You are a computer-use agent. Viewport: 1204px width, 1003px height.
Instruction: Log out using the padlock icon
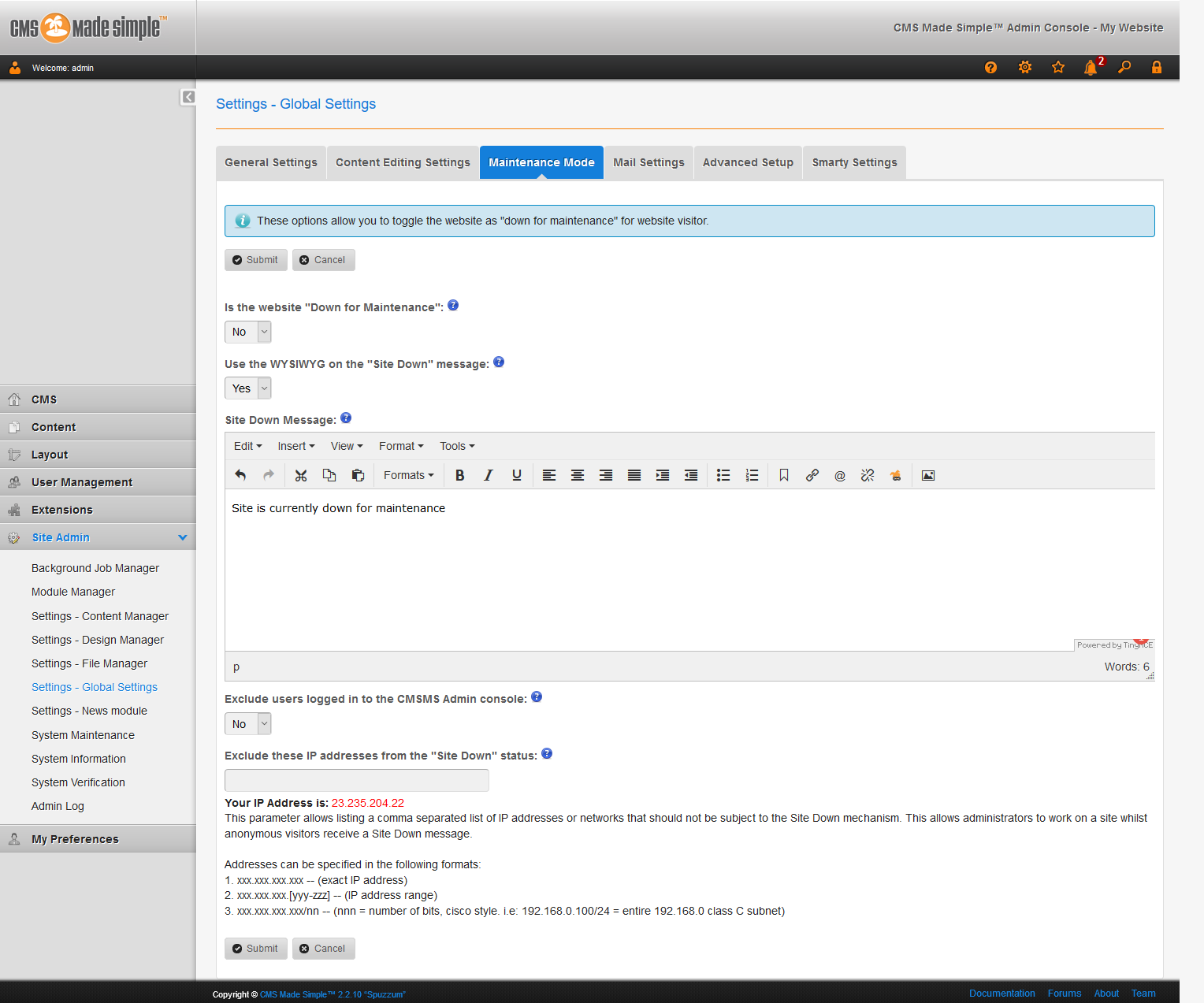(x=1157, y=67)
